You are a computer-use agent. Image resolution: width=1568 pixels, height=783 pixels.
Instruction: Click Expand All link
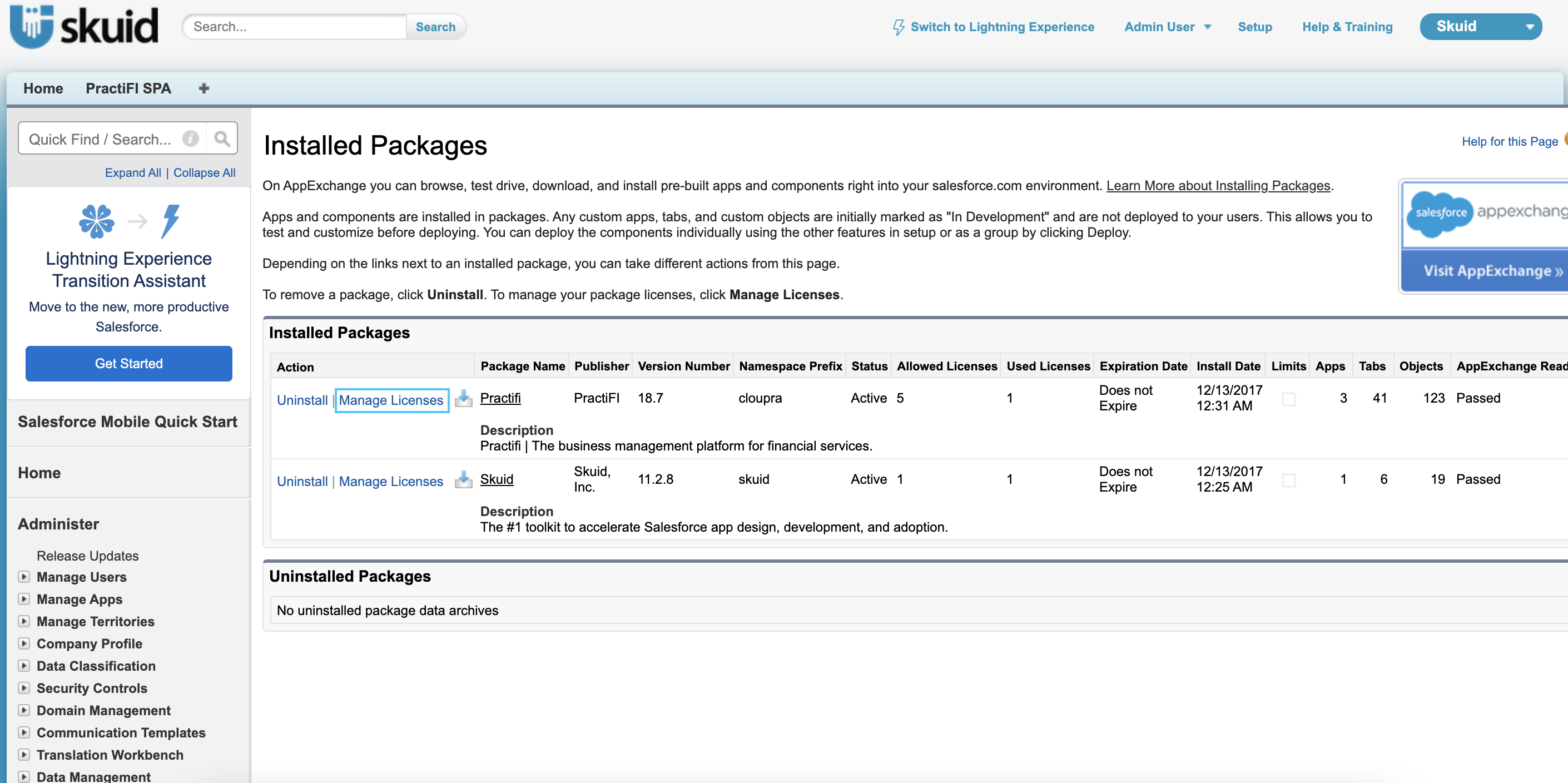pyautogui.click(x=133, y=172)
